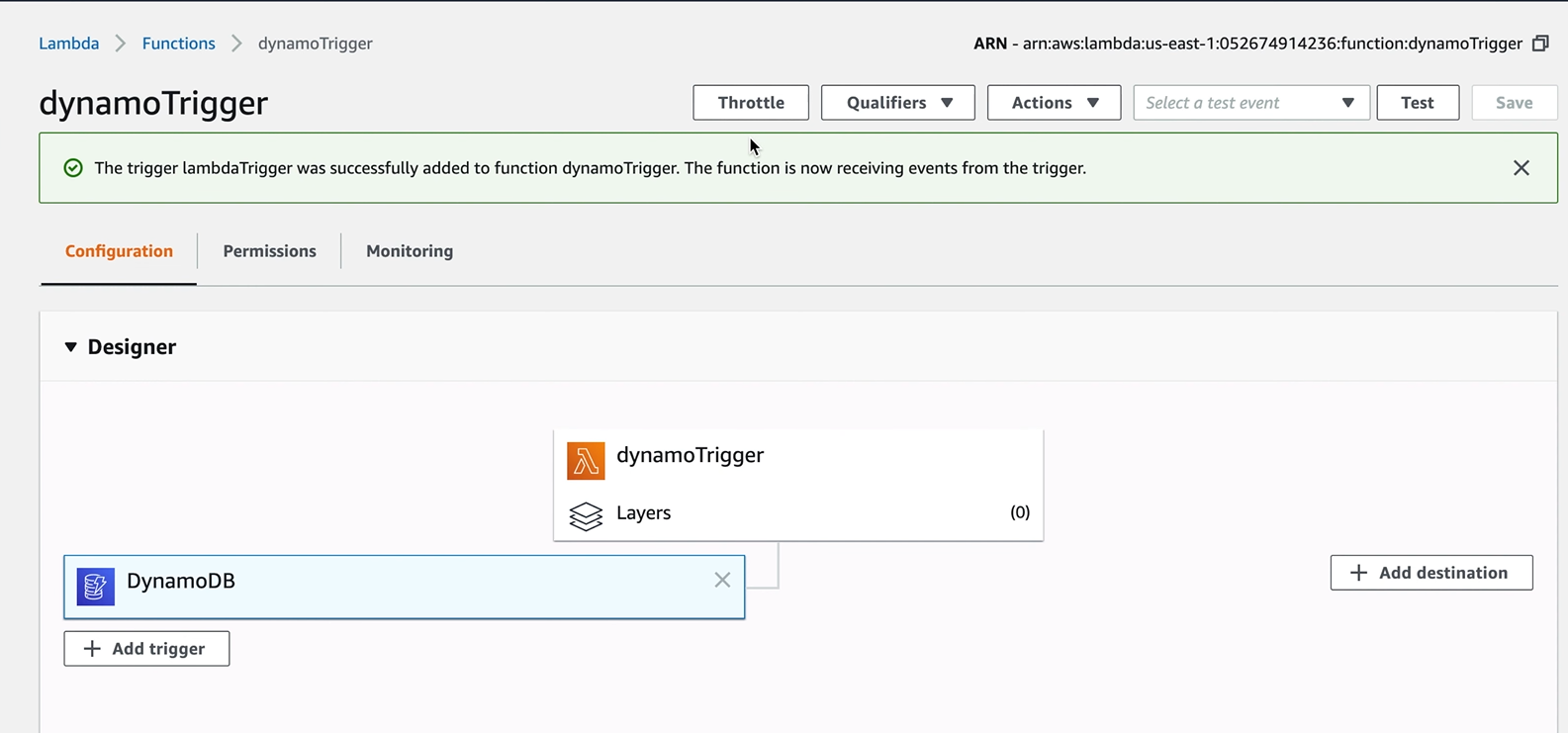This screenshot has height=733, width=1568.
Task: Click the orange Lambda function icon
Action: tap(586, 461)
